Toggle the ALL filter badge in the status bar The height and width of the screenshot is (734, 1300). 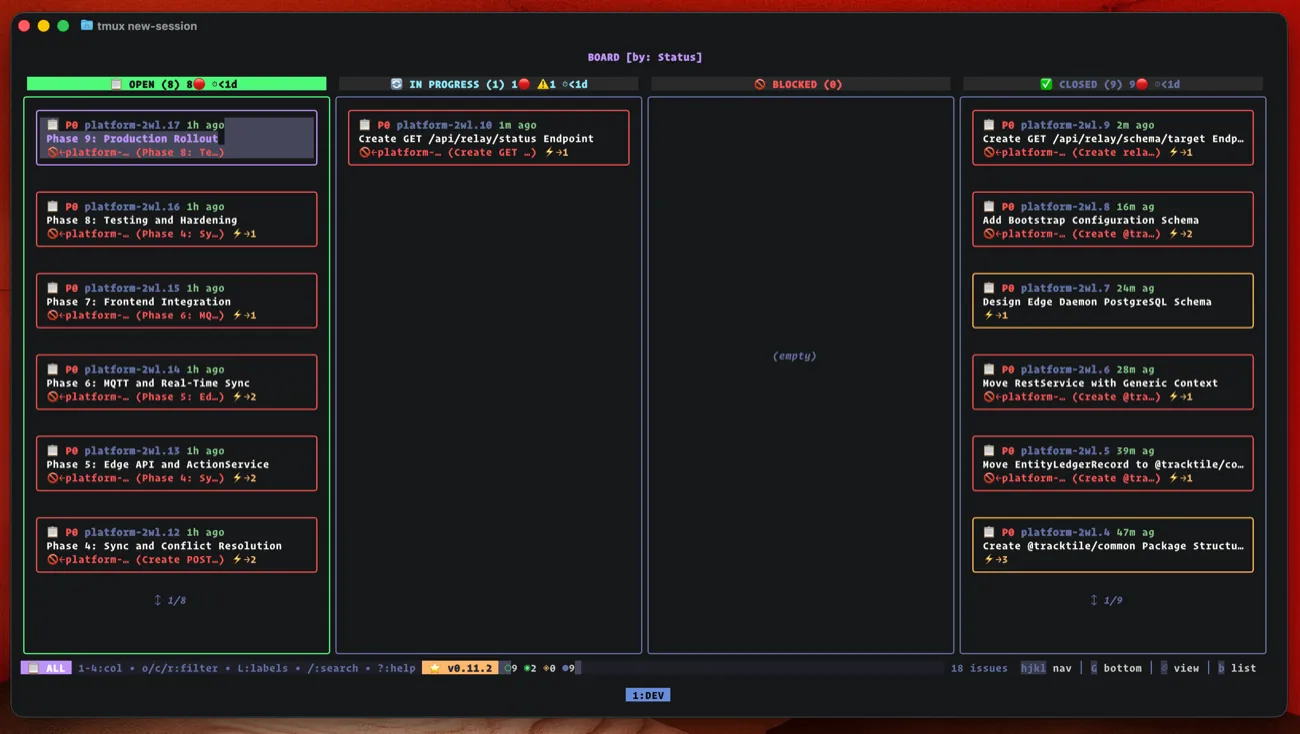pyautogui.click(x=46, y=667)
